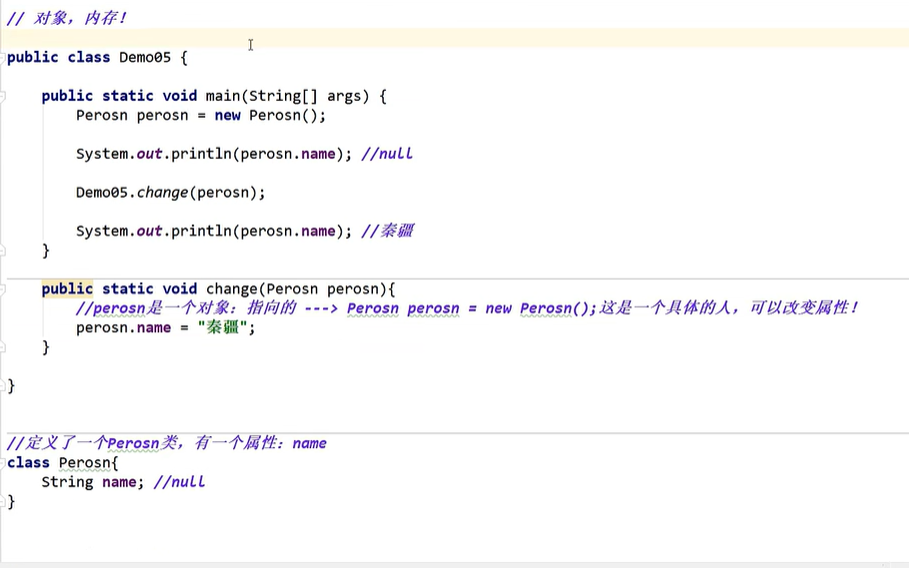
Task: Collapse the main method fold marker
Action: (x=2, y=96)
